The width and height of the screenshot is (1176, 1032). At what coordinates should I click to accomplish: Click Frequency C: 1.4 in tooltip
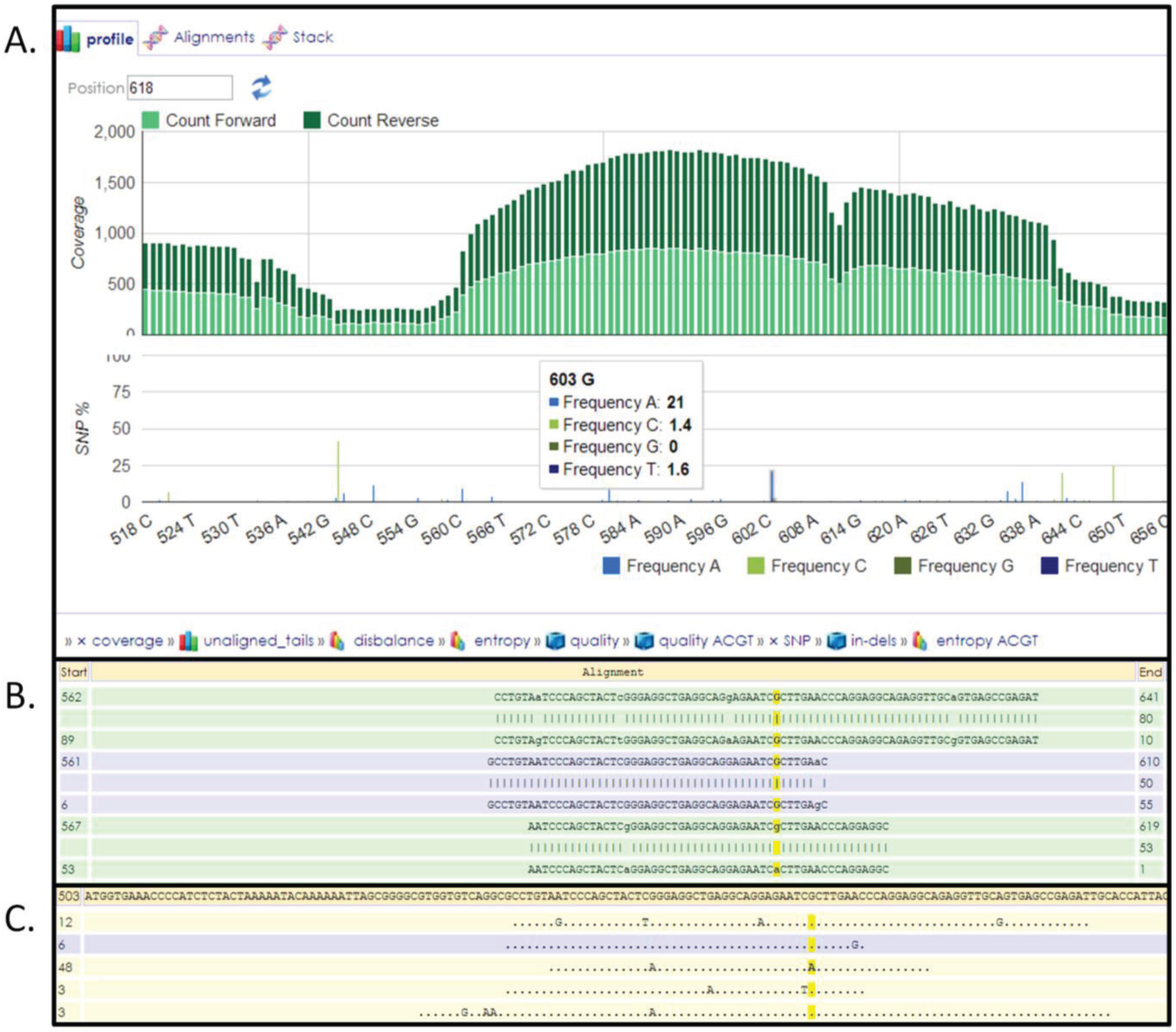(x=620, y=425)
